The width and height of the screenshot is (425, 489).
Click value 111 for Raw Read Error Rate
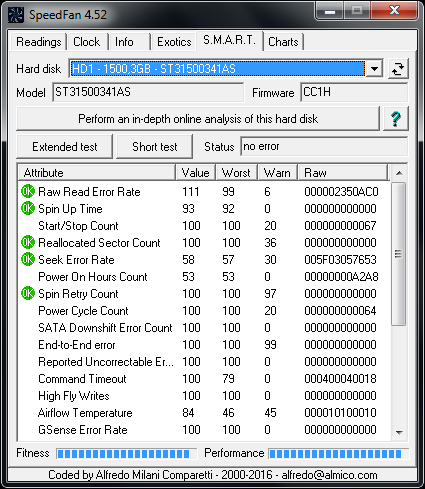191,192
